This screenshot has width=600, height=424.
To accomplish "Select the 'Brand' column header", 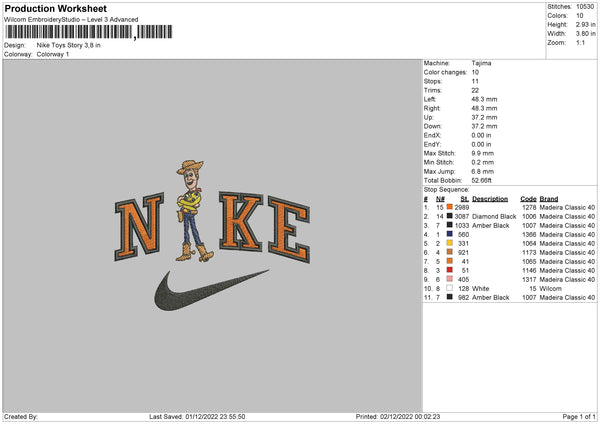I will pos(549,199).
